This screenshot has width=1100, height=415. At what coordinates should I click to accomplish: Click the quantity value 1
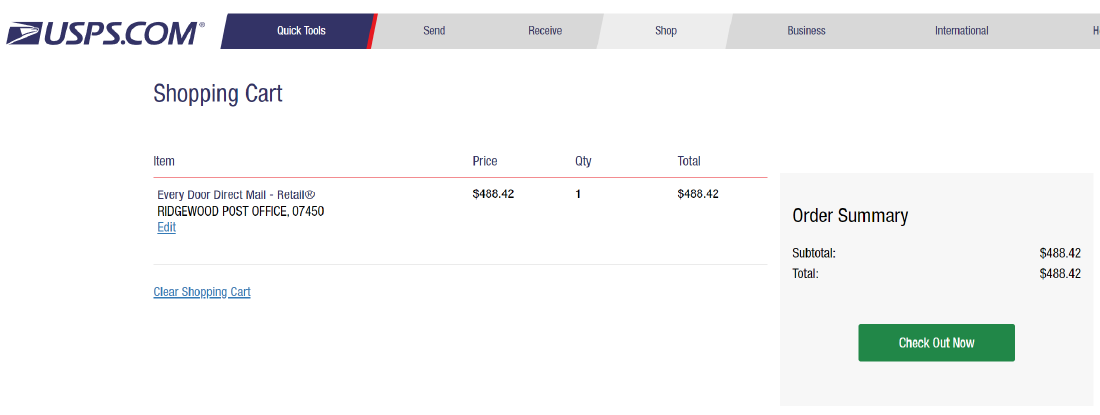point(578,194)
